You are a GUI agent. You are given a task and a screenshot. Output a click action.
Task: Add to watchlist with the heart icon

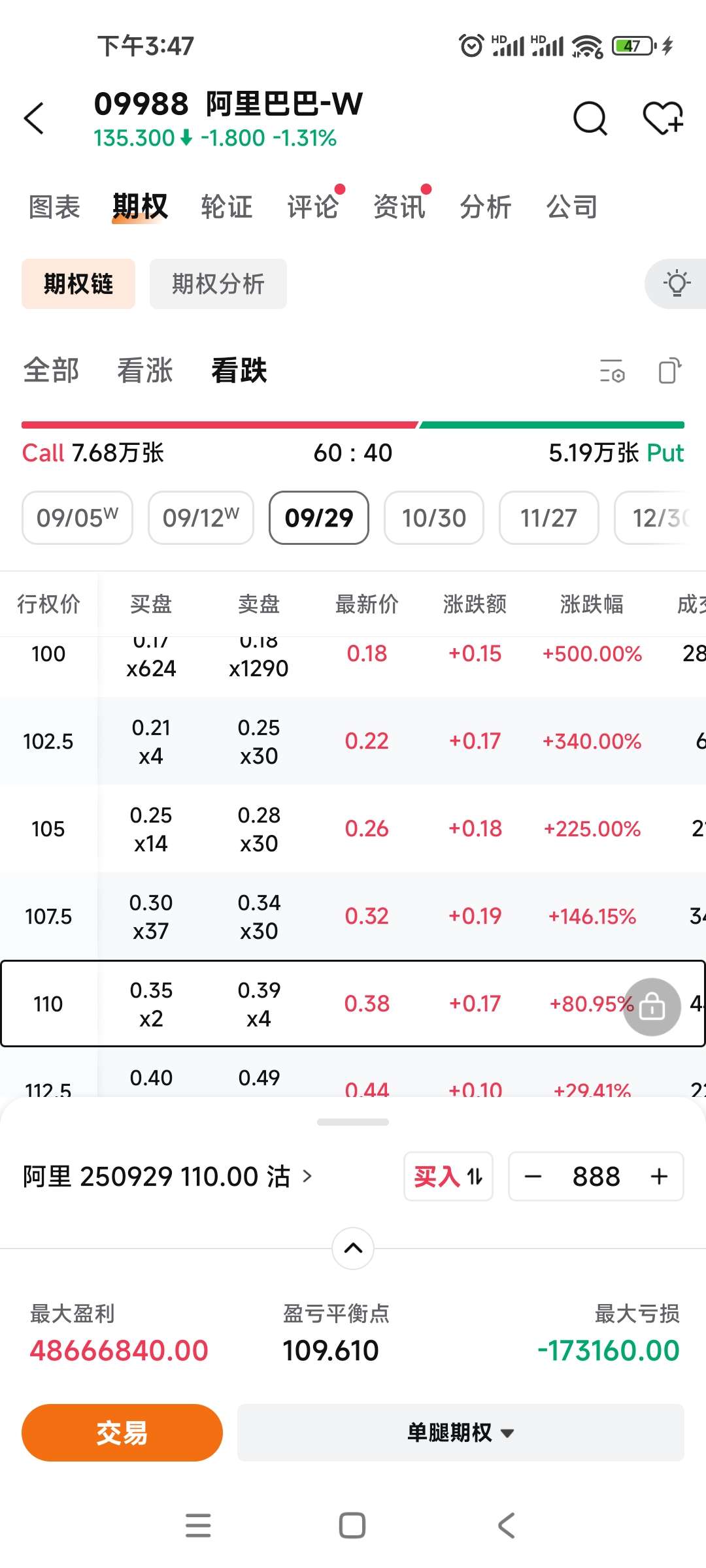[x=662, y=118]
